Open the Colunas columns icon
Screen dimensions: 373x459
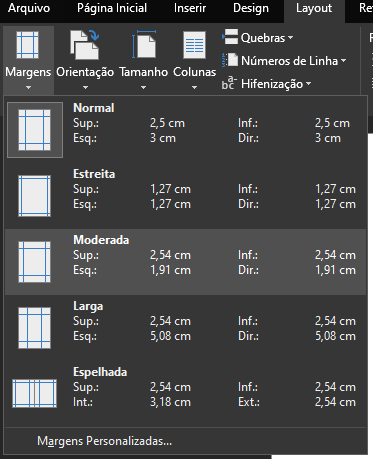click(x=194, y=45)
